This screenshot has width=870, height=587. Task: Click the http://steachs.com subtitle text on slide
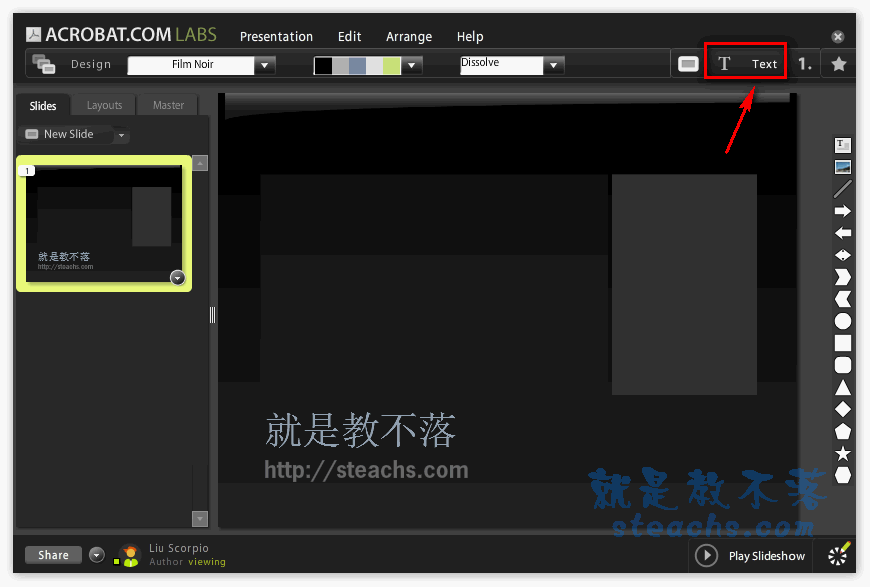[366, 470]
